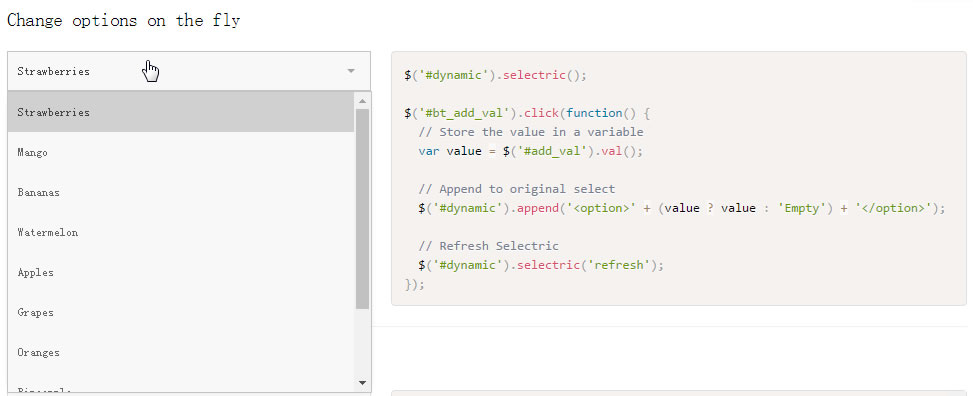Image resolution: width=973 pixels, height=396 pixels.
Task: Select Mango from the options list
Action: point(181,152)
